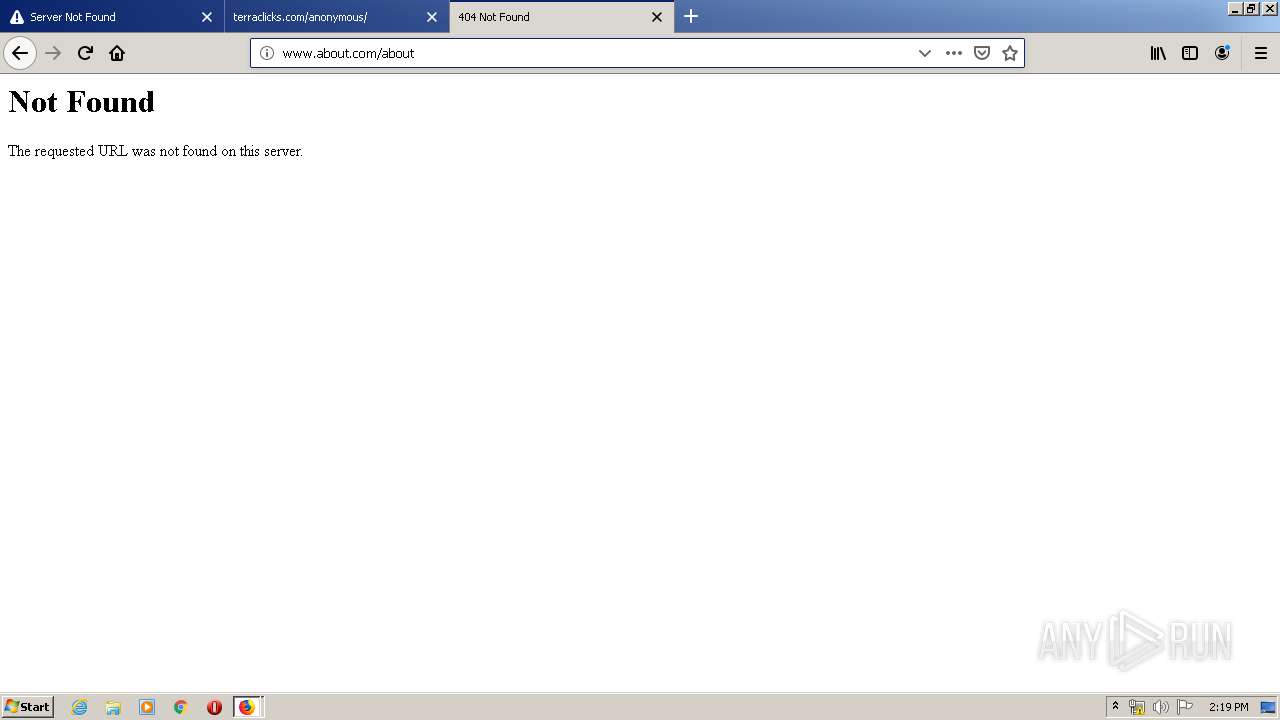Launch Google Chrome from the taskbar
1280x720 pixels.
coord(181,707)
